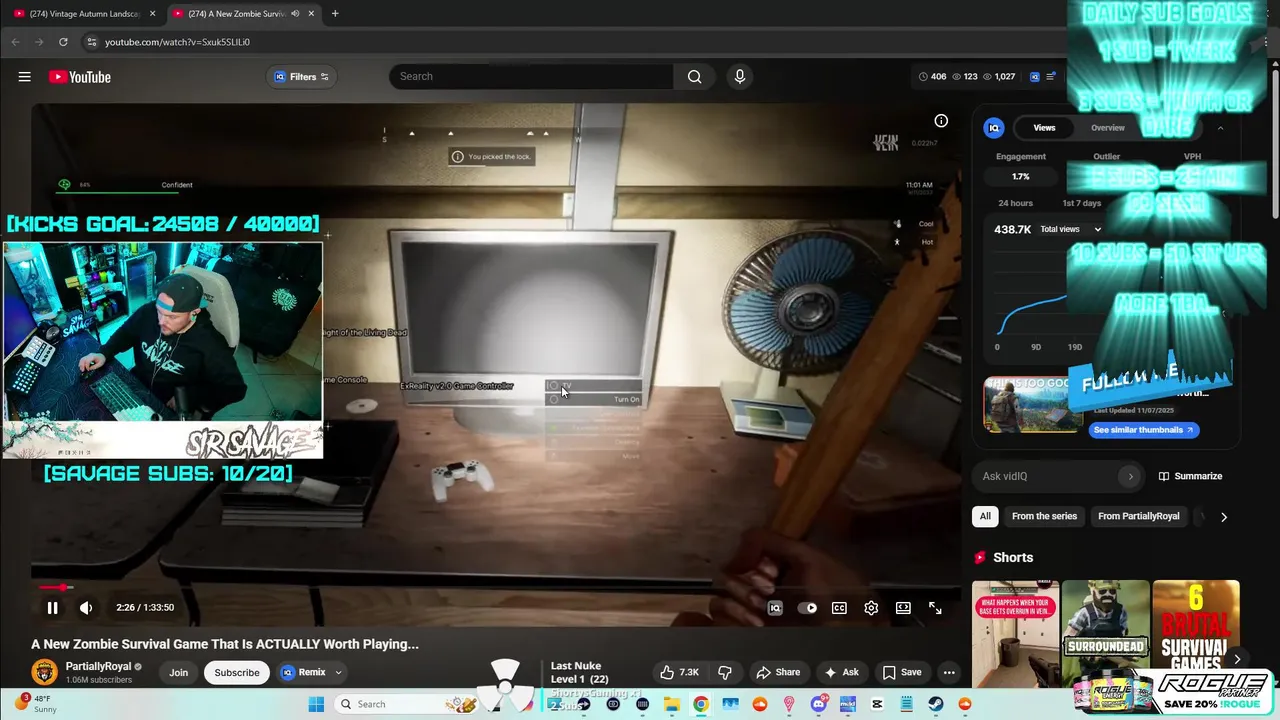Image resolution: width=1280 pixels, height=720 pixels.
Task: Click the vidIQ icon in player controls
Action: click(775, 608)
